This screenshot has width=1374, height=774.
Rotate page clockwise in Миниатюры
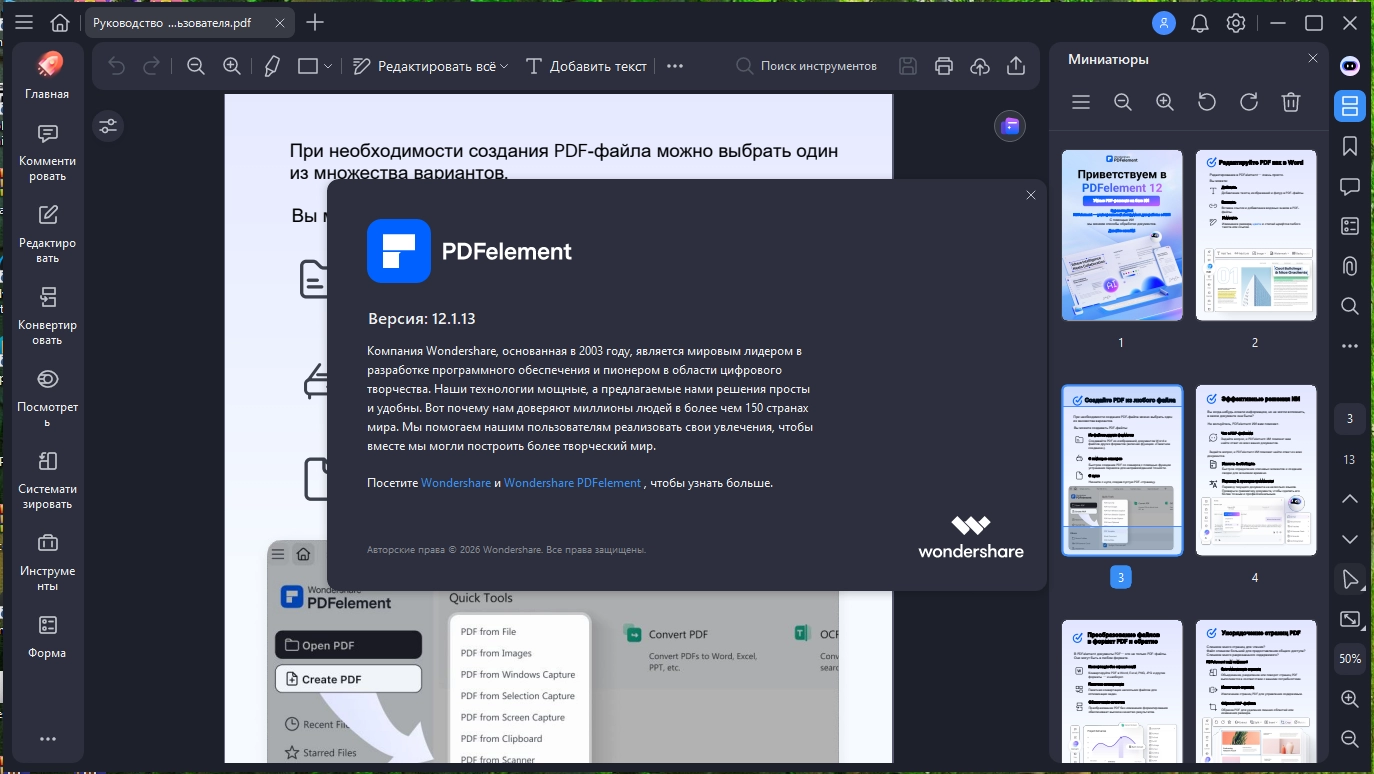point(1249,102)
